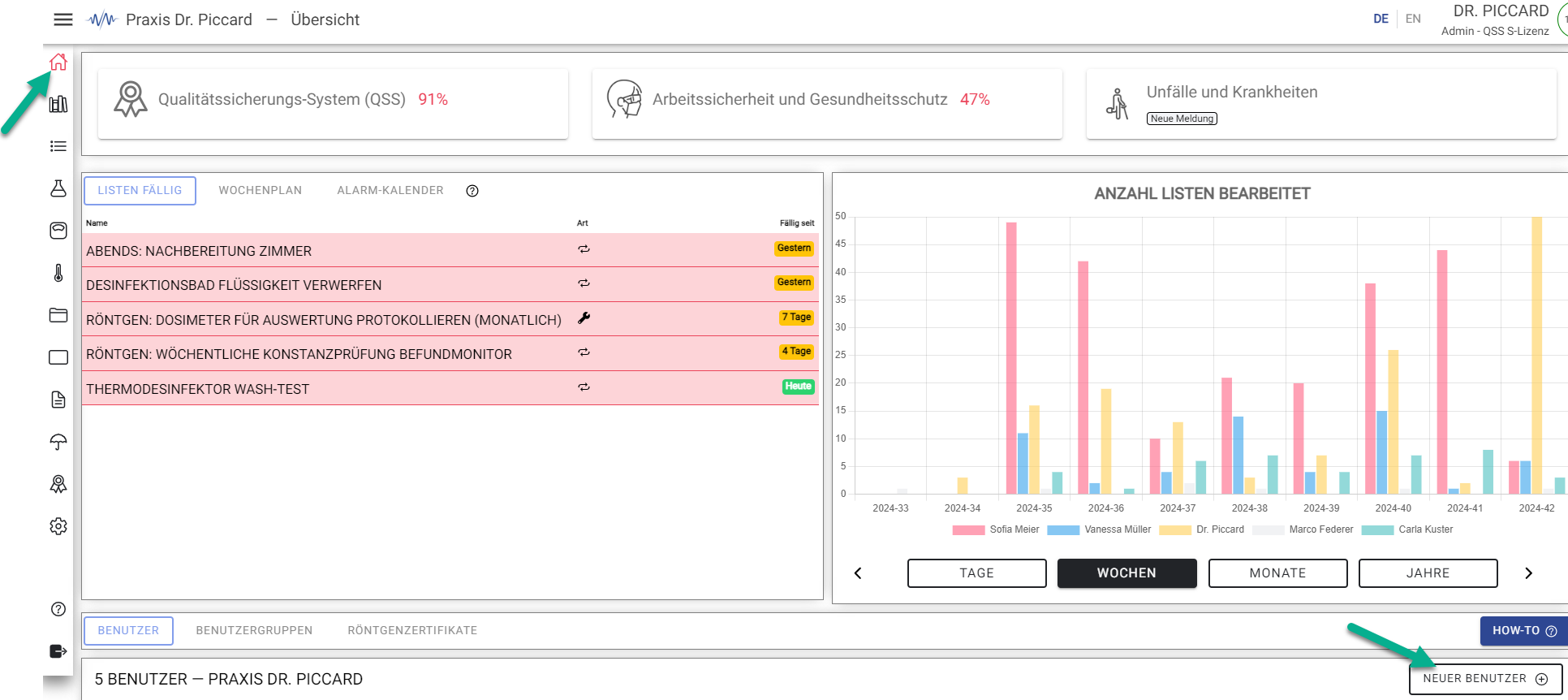Screen dimensions: 1568x700
Task: Open the umbrella safety sidebar icon
Action: 58,442
